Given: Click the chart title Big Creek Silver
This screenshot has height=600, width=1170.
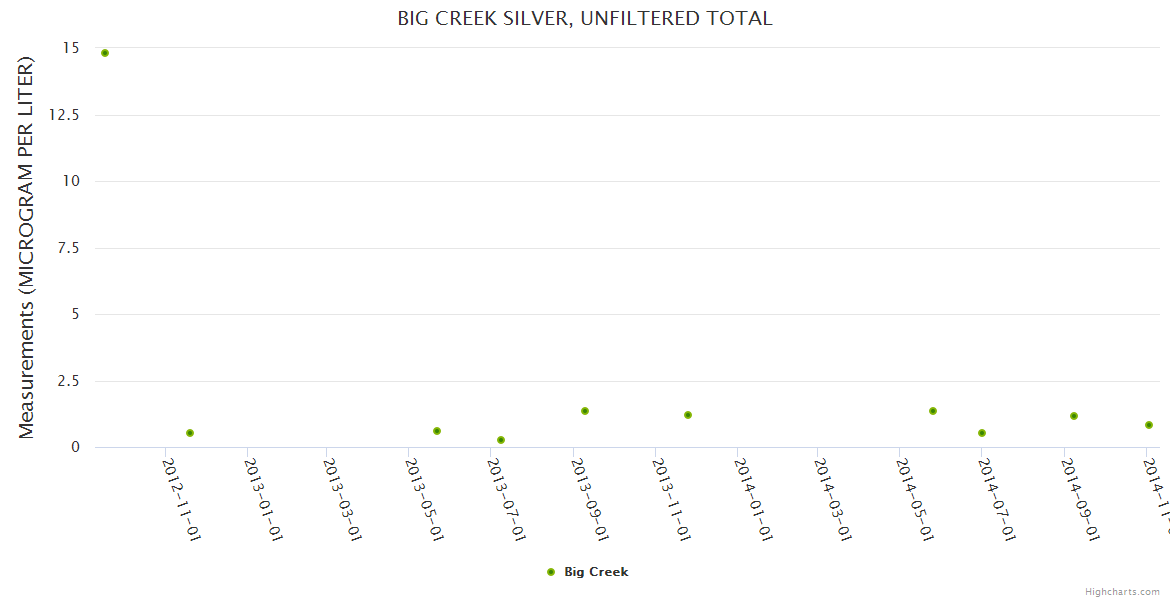Looking at the screenshot, I should coord(585,19).
